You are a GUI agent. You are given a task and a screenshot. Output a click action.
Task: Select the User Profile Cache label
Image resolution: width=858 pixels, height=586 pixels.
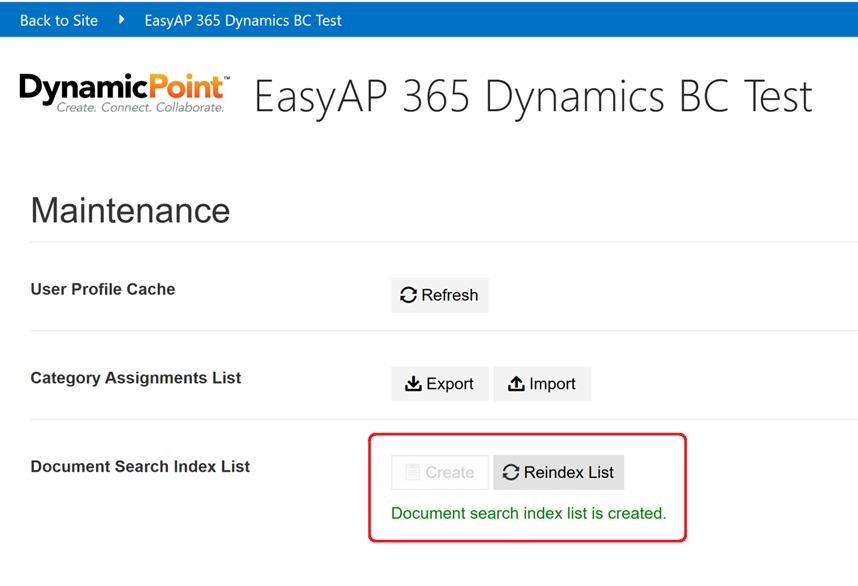click(103, 289)
